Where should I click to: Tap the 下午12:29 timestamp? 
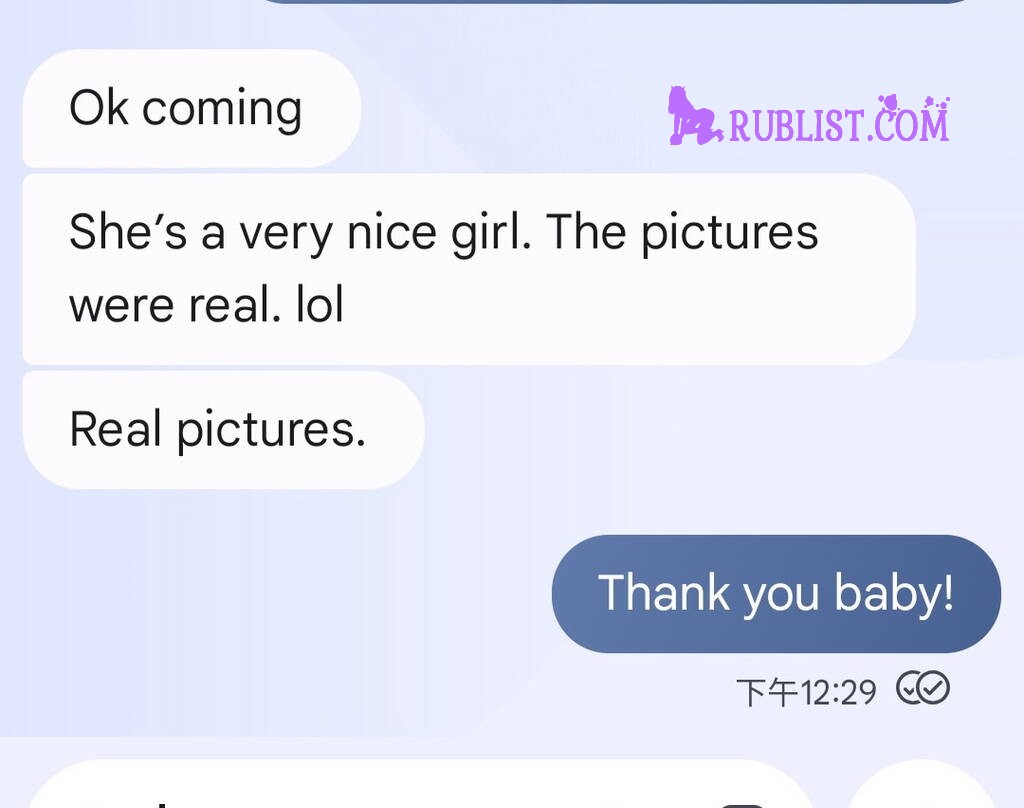[806, 692]
